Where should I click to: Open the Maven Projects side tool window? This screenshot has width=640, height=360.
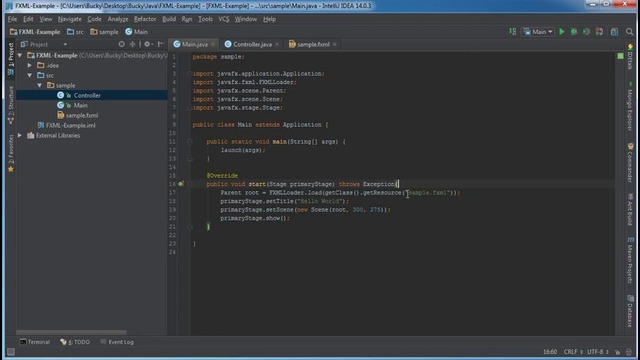tap(630, 260)
